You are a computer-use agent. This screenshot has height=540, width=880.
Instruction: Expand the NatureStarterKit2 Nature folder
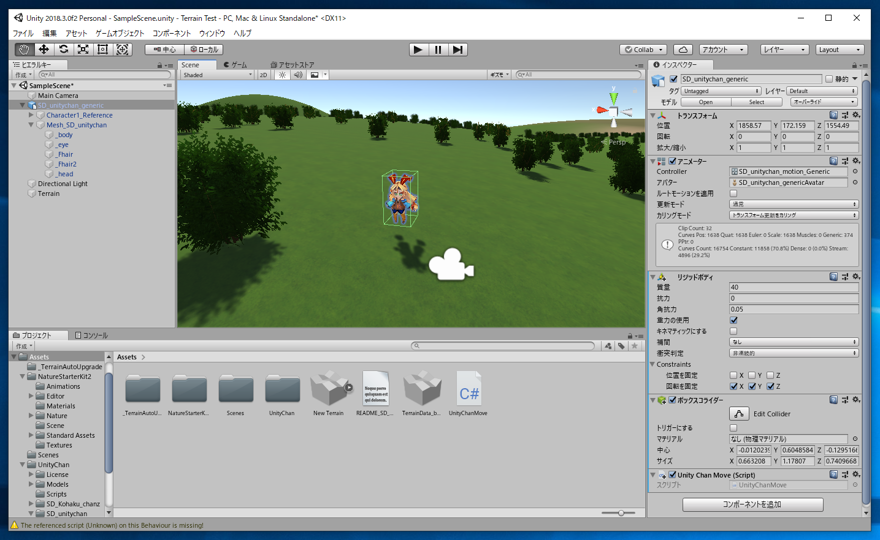pyautogui.click(x=31, y=415)
